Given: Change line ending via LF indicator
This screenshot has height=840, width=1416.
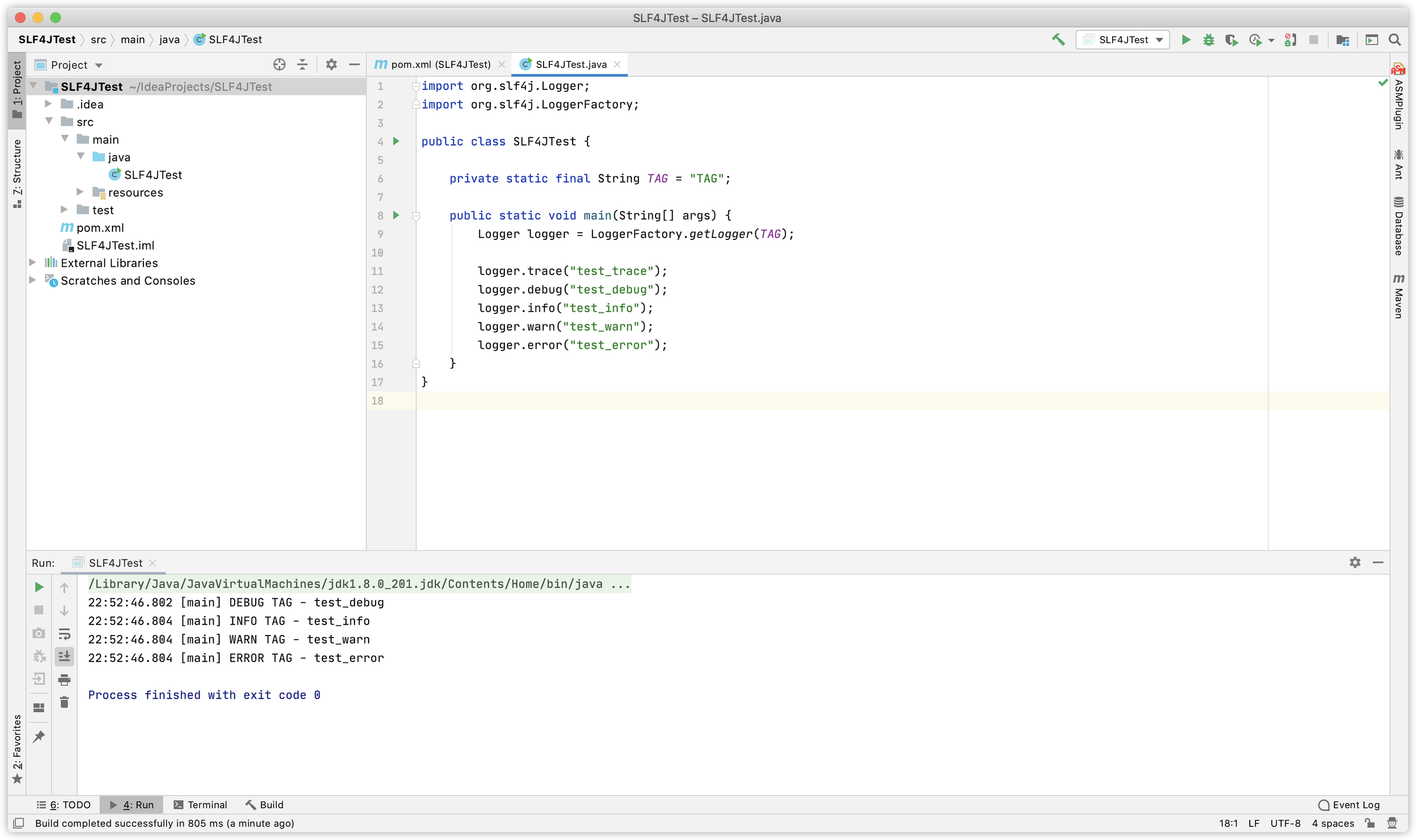Looking at the screenshot, I should coord(1254,824).
